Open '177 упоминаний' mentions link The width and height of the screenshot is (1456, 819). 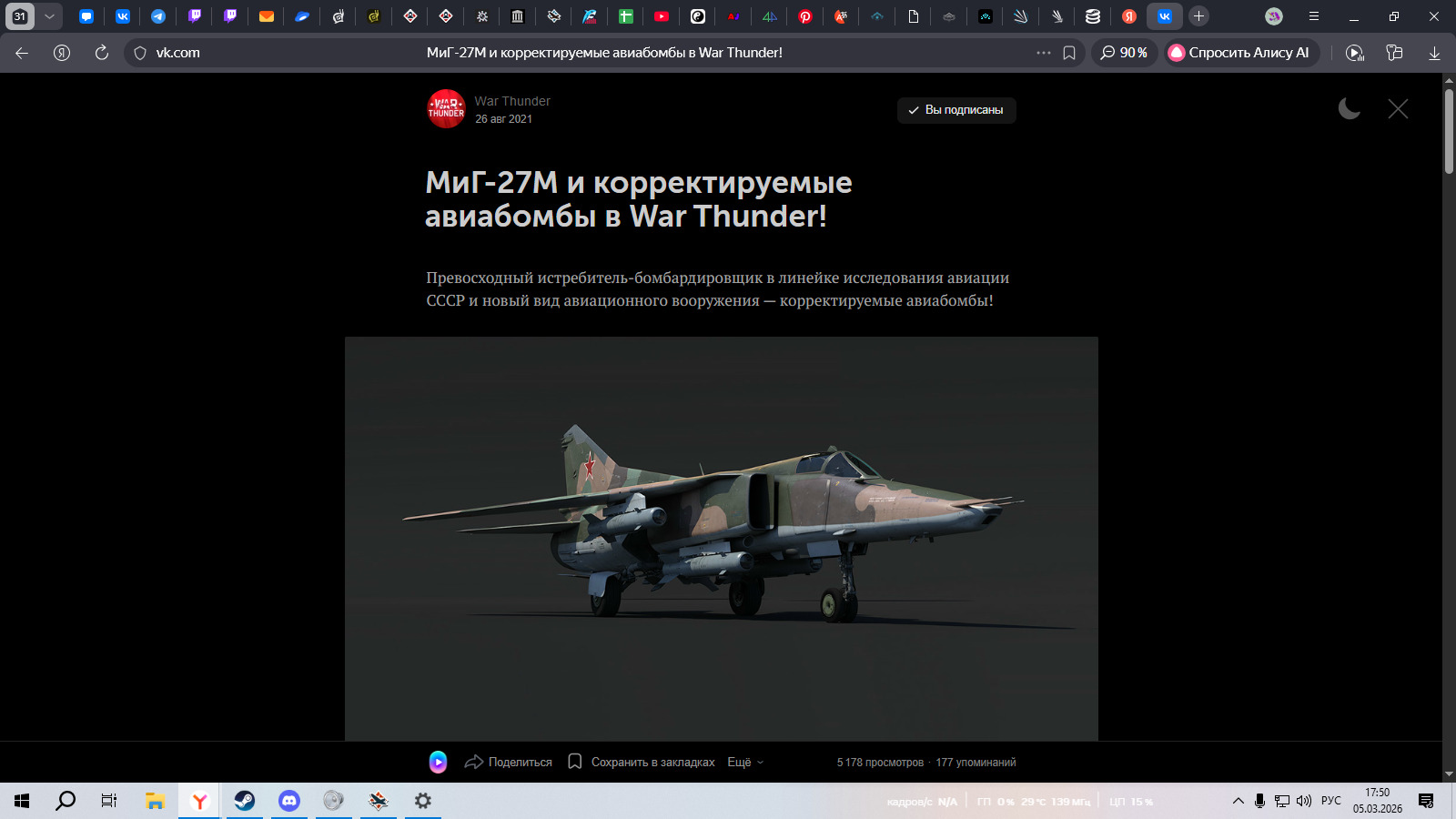tap(976, 763)
